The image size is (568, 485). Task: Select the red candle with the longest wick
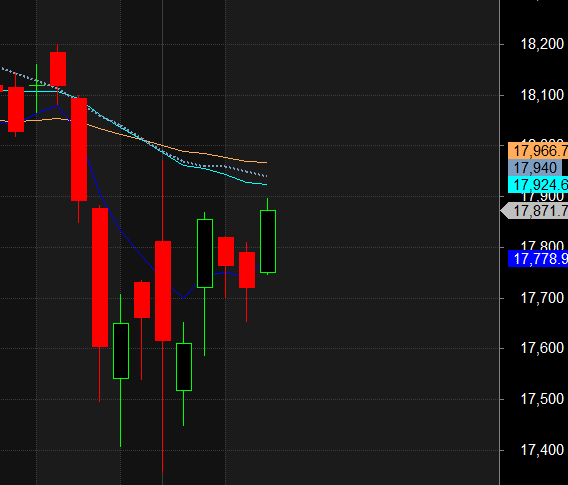coord(163,290)
